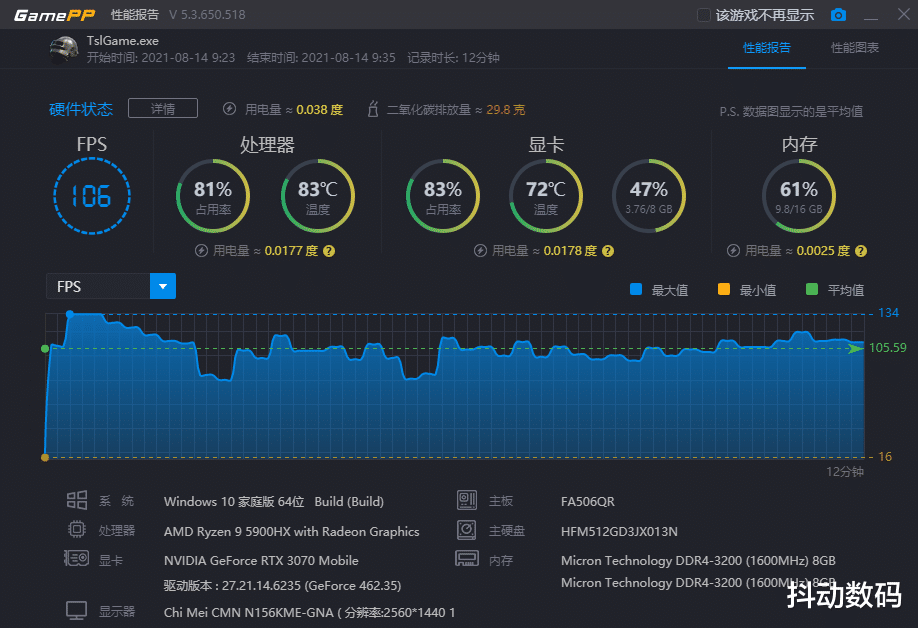Click the TslGame.exe title text
The image size is (918, 628).
pos(122,41)
